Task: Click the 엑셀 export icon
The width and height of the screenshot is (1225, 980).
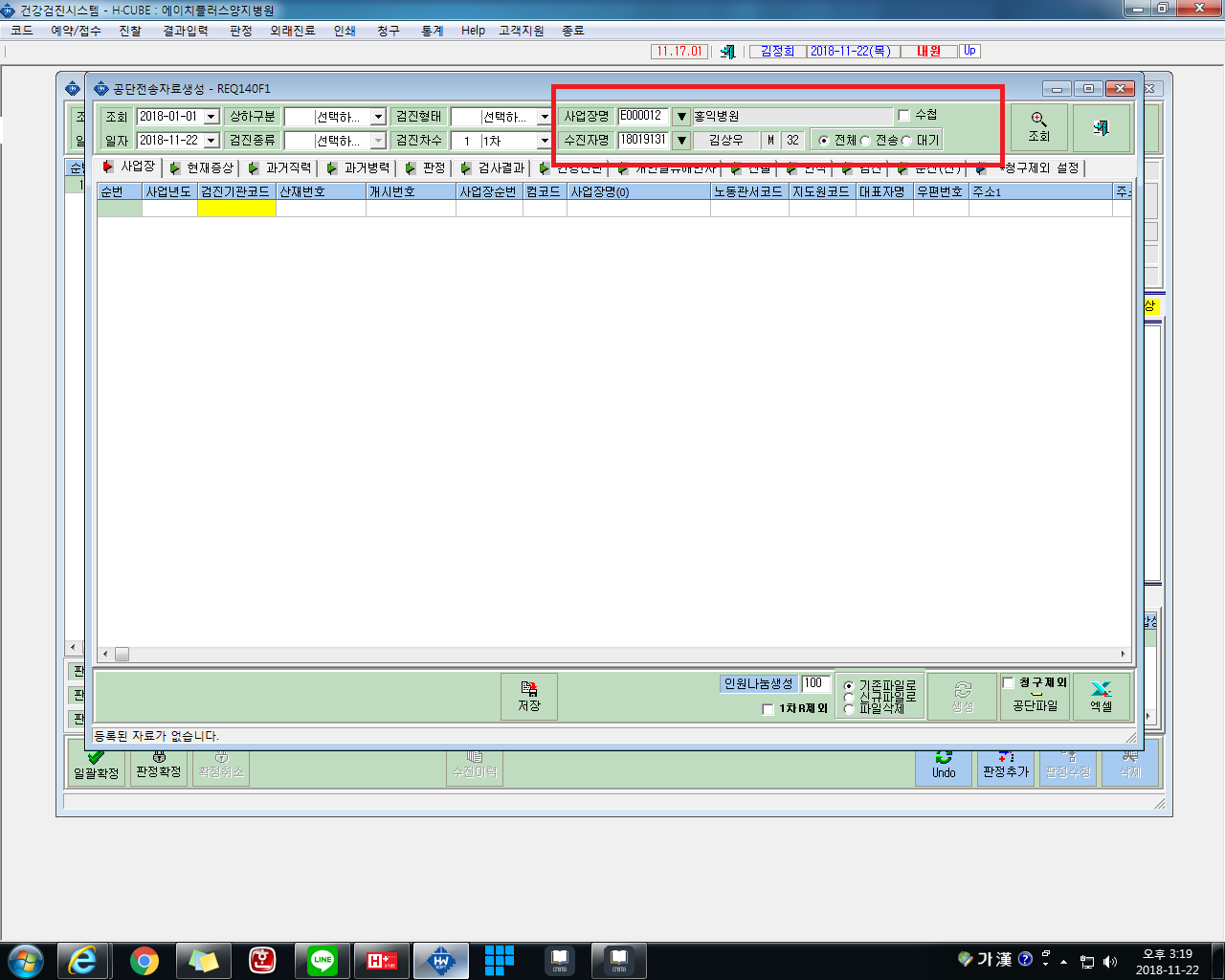Action: point(1102,696)
